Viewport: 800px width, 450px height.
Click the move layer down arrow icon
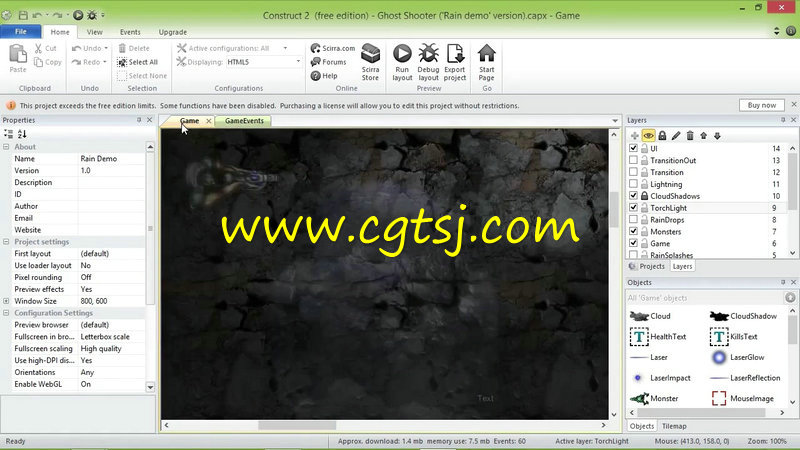pos(717,136)
